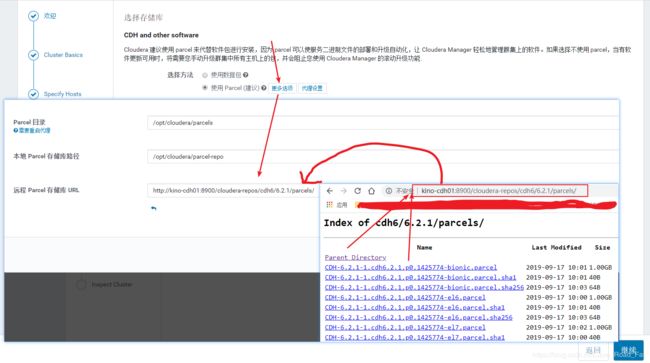Open the browser home page icon
650x363 pixels.
coord(371,191)
